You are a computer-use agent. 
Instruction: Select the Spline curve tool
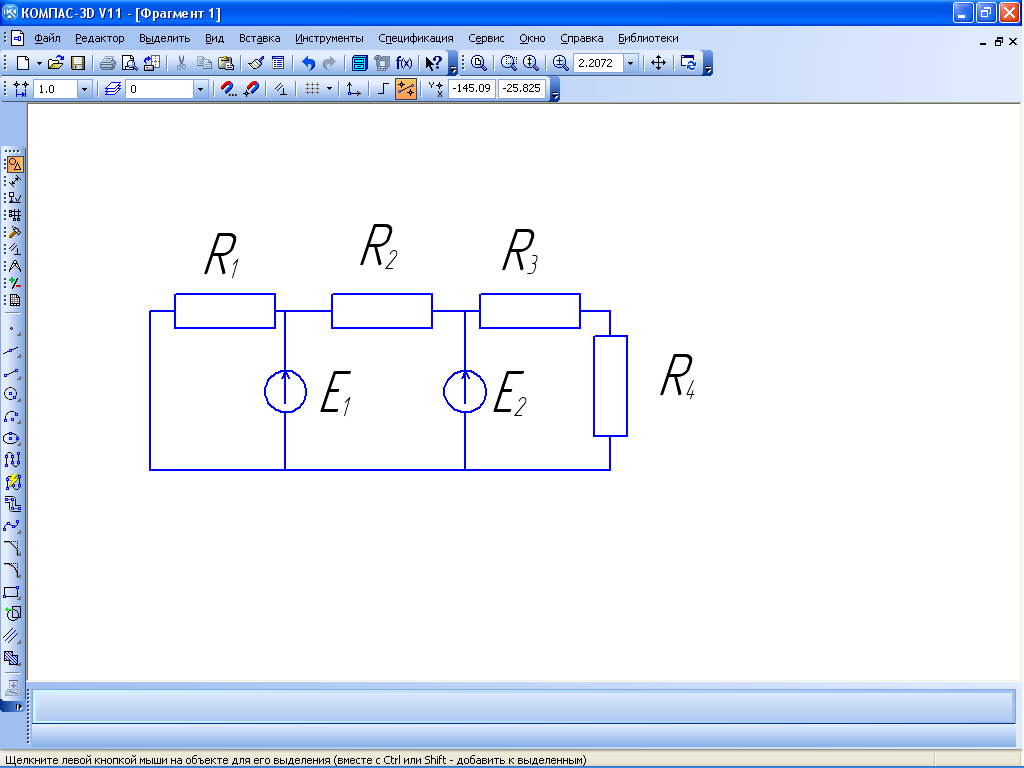point(12,526)
